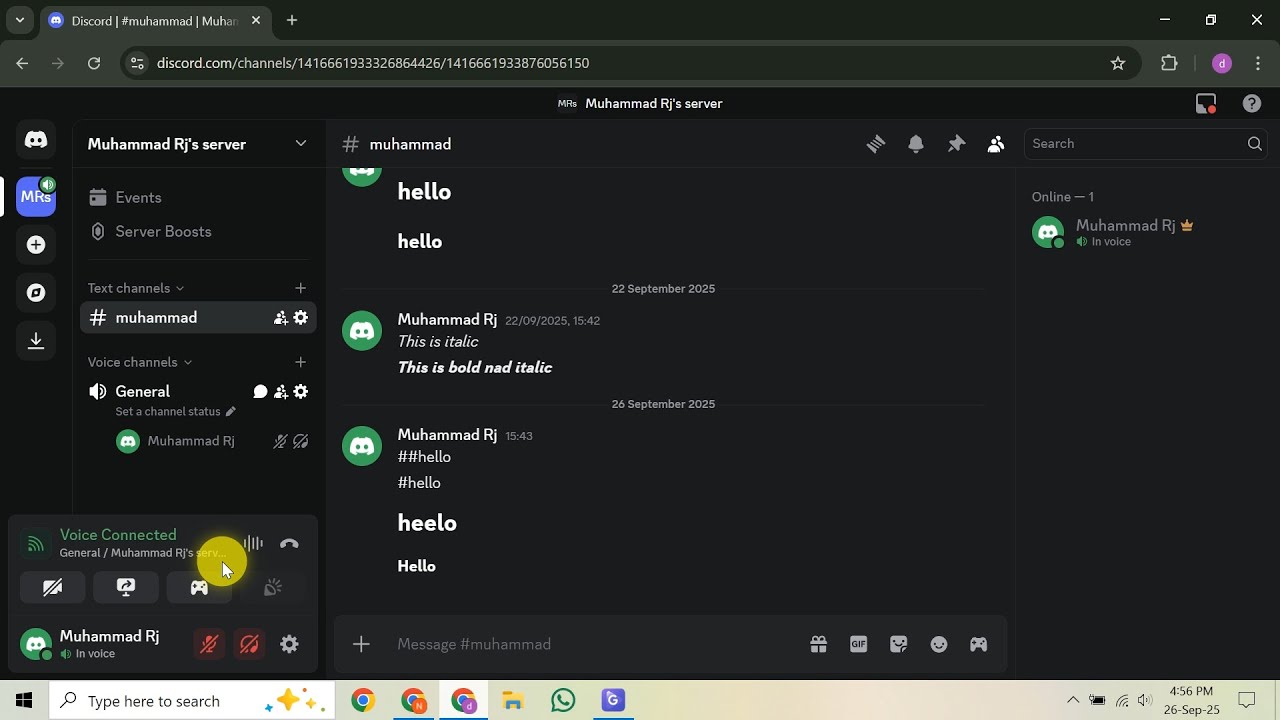This screenshot has width=1280, height=720.
Task: Open WhatsApp from the taskbar
Action: [x=563, y=700]
